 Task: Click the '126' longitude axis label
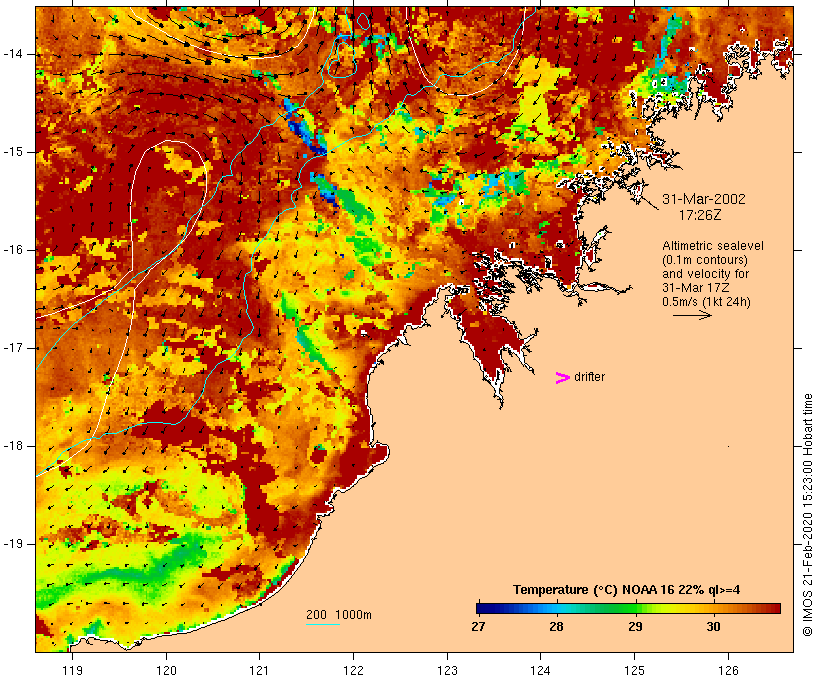pyautogui.click(x=728, y=670)
